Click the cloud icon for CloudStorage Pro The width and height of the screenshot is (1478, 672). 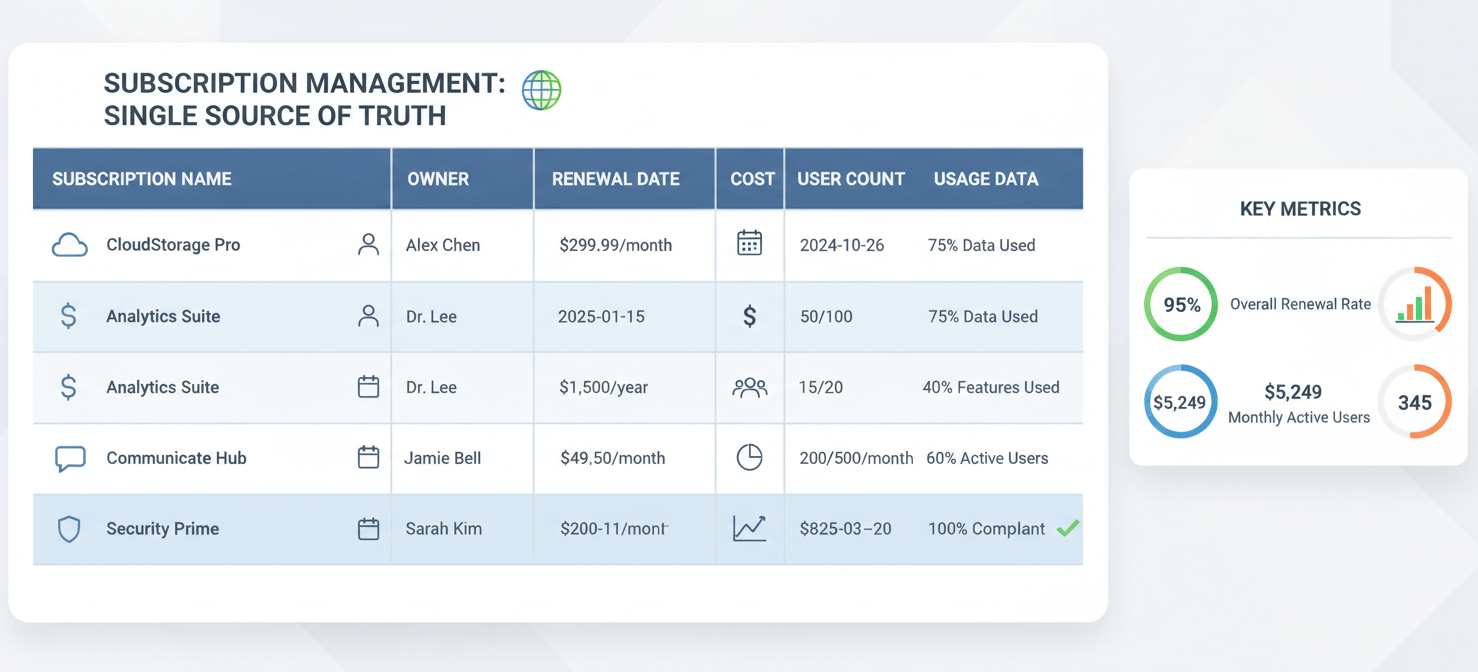coord(69,245)
